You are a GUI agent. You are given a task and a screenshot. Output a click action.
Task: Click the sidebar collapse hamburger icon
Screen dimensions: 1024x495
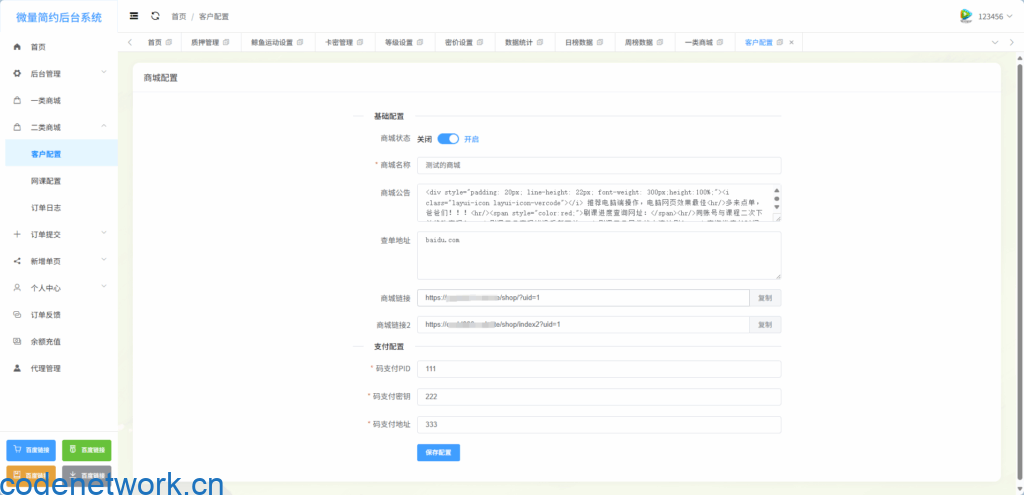135,16
